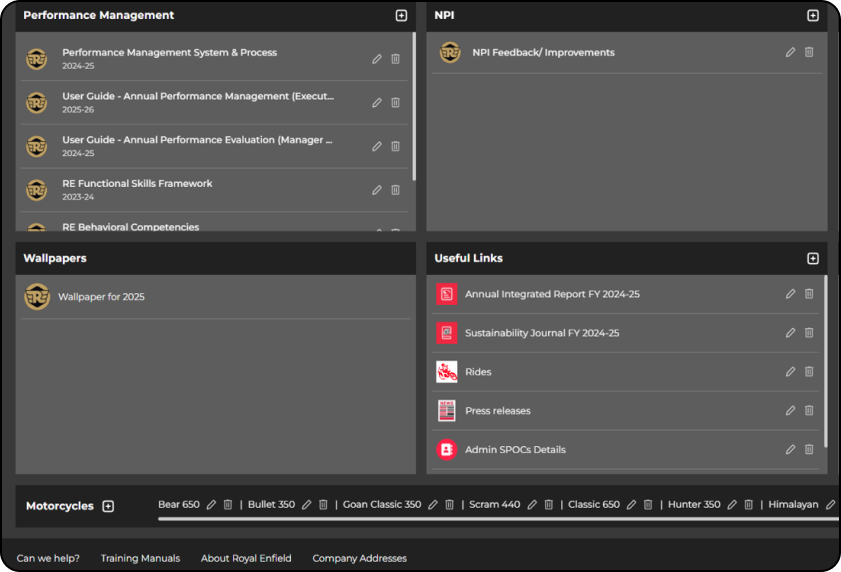Edit the Hunter 350 motorcycle
The image size is (841, 572).
pos(732,505)
